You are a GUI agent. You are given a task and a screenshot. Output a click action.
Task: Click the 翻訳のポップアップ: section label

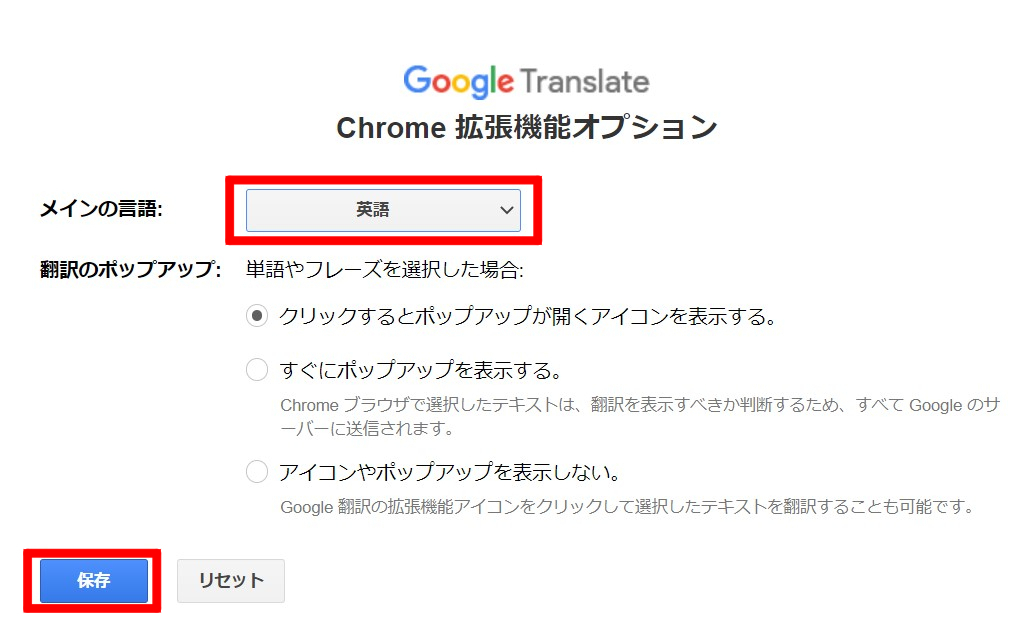point(130,269)
